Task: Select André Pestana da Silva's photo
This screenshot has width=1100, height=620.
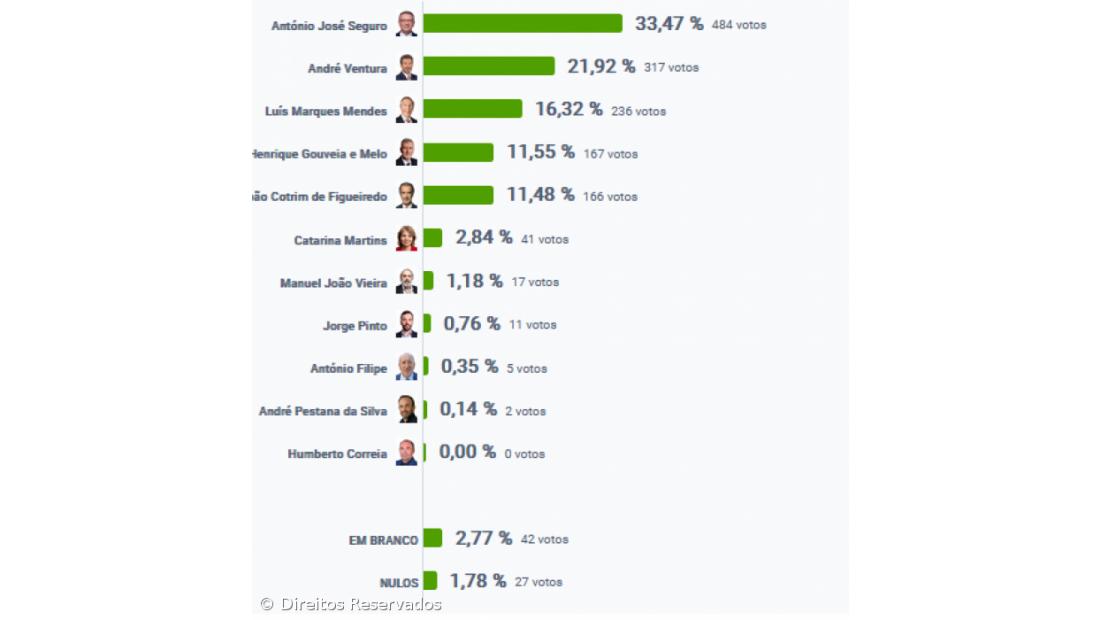Action: point(406,410)
